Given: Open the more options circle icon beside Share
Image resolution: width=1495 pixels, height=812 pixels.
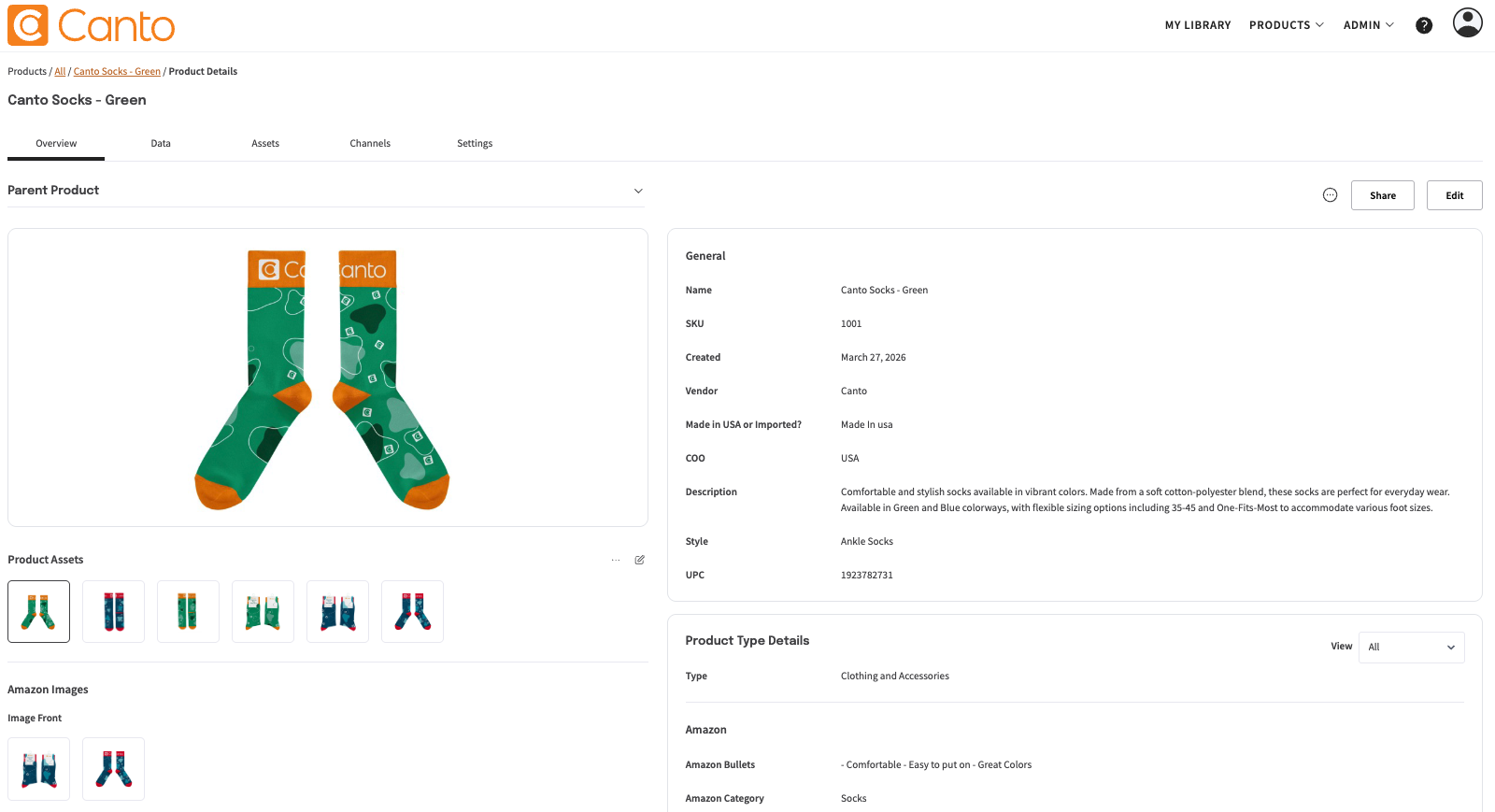Looking at the screenshot, I should click(x=1331, y=195).
